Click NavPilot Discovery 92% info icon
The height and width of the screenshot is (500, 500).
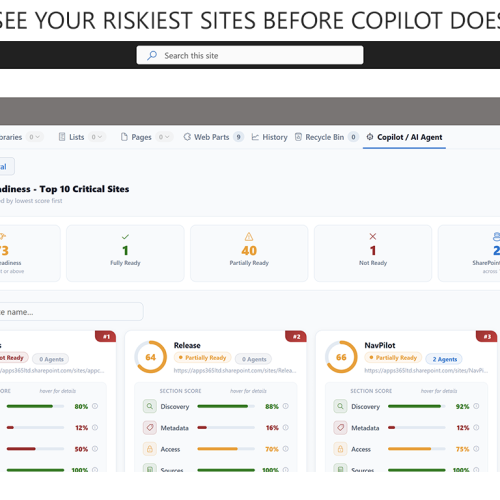pos(476,406)
